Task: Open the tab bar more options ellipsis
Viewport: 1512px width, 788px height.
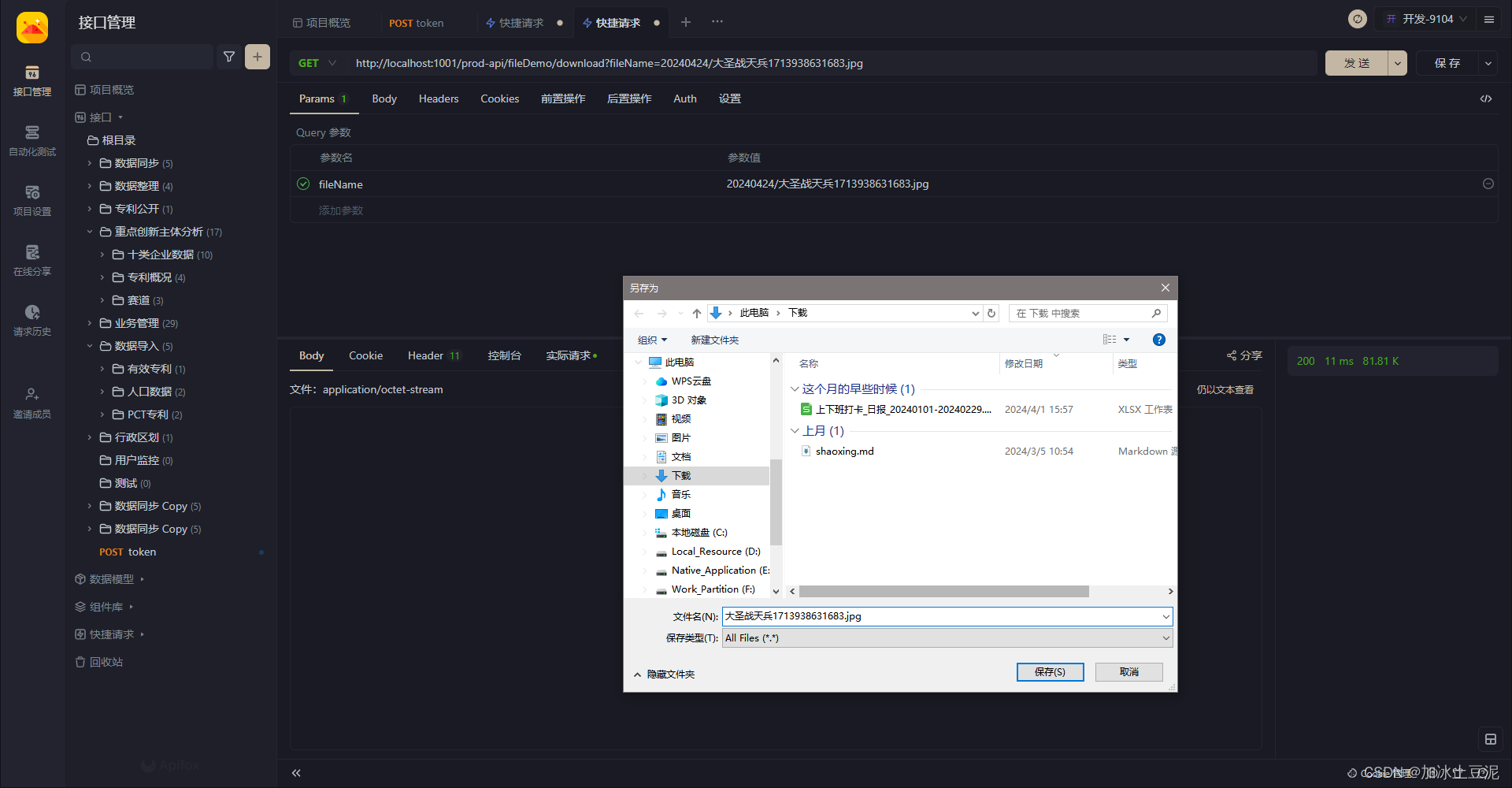Action: (717, 22)
